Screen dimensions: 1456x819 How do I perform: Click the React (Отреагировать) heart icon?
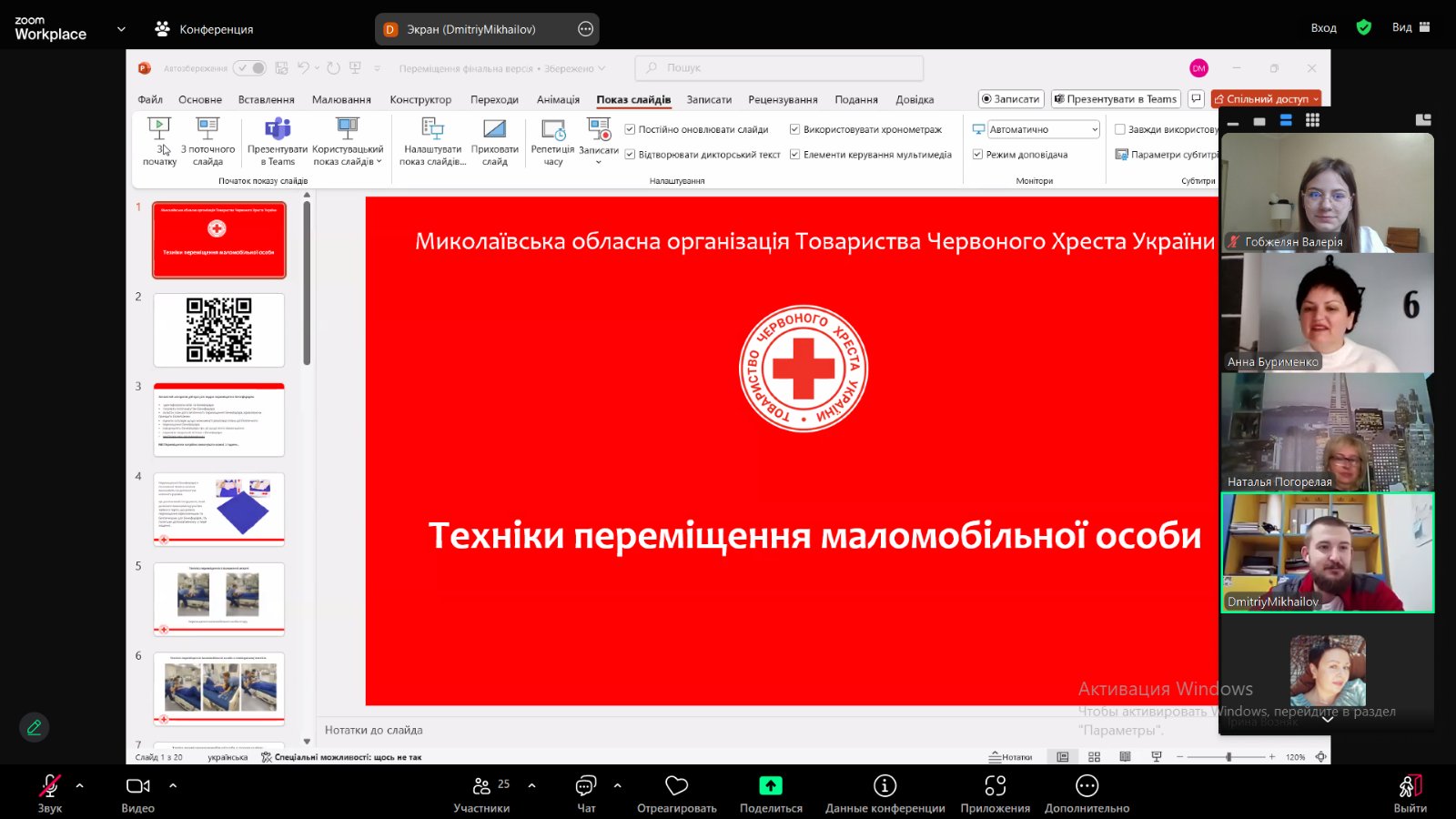[x=676, y=786]
